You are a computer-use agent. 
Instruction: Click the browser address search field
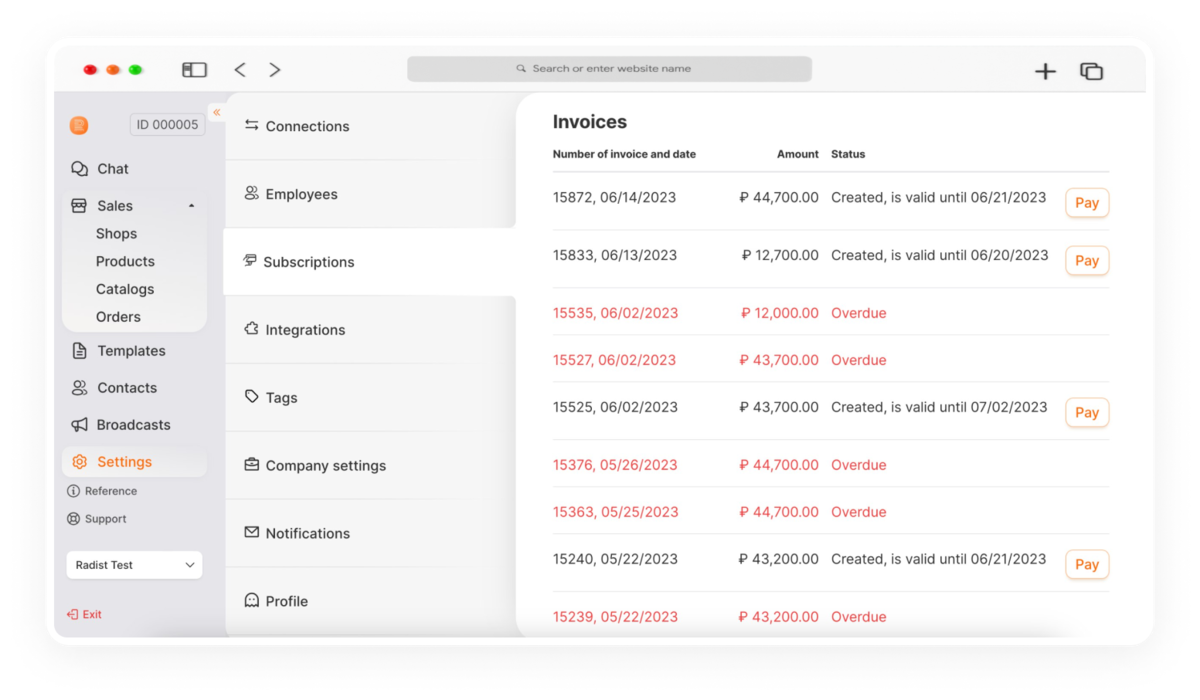[x=609, y=69]
